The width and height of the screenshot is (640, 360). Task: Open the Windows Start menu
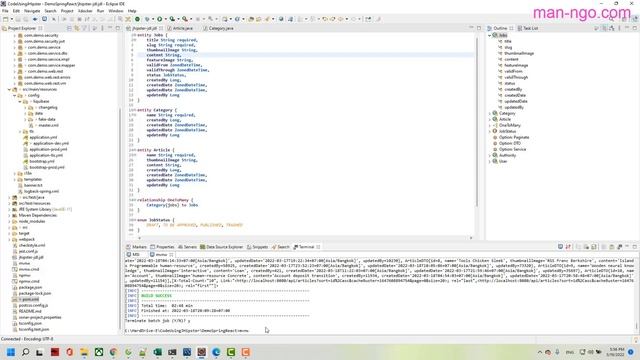pyautogui.click(x=11, y=352)
